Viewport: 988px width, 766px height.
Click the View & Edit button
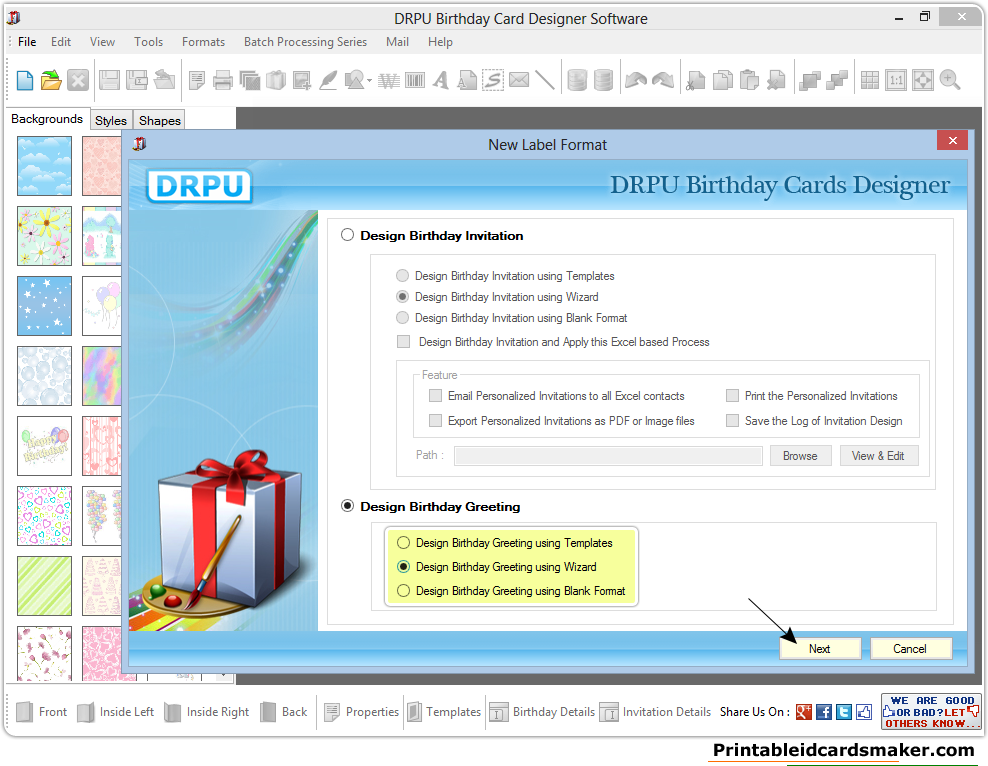878,455
